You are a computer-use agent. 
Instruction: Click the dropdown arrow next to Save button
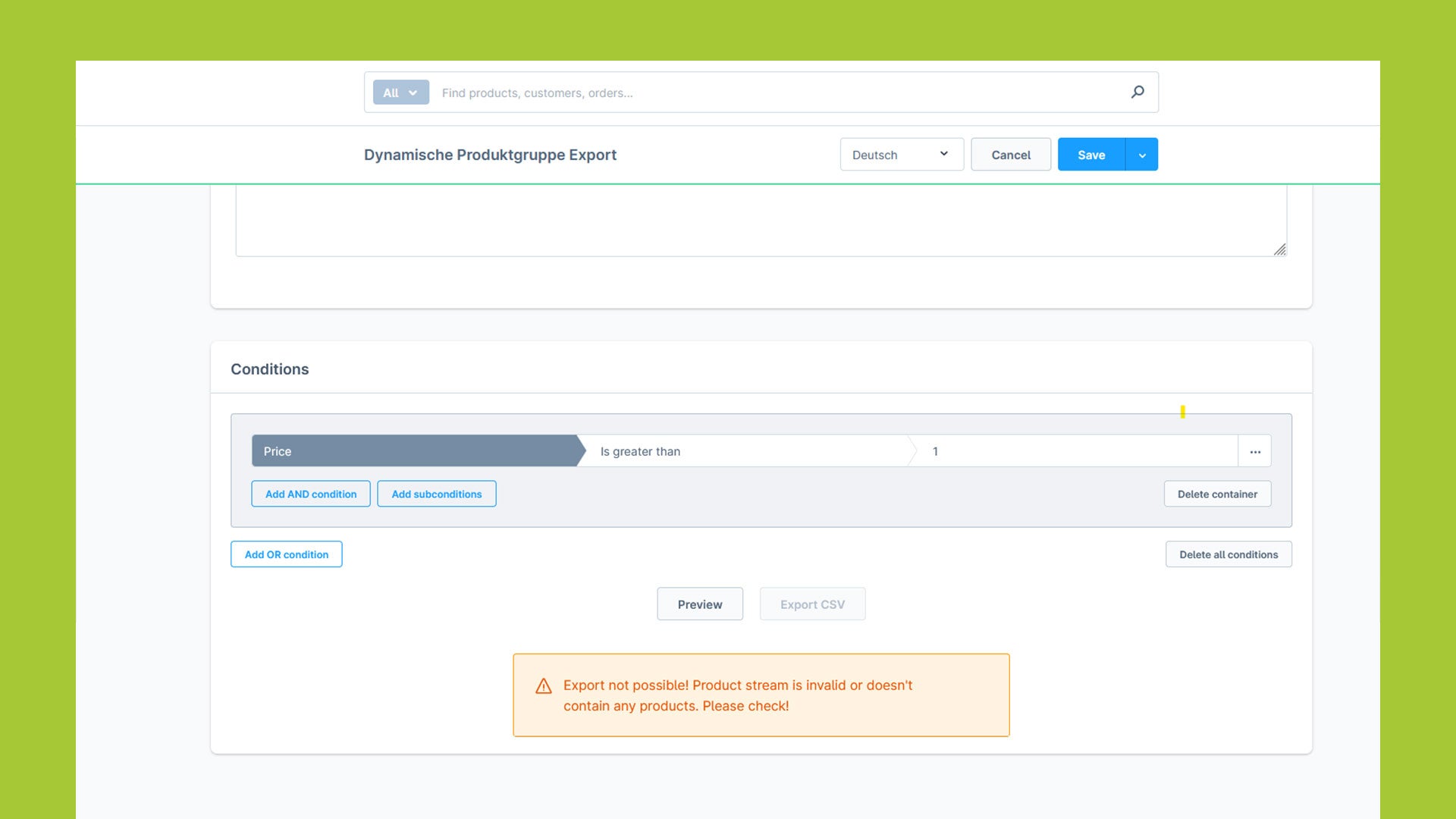click(1141, 154)
